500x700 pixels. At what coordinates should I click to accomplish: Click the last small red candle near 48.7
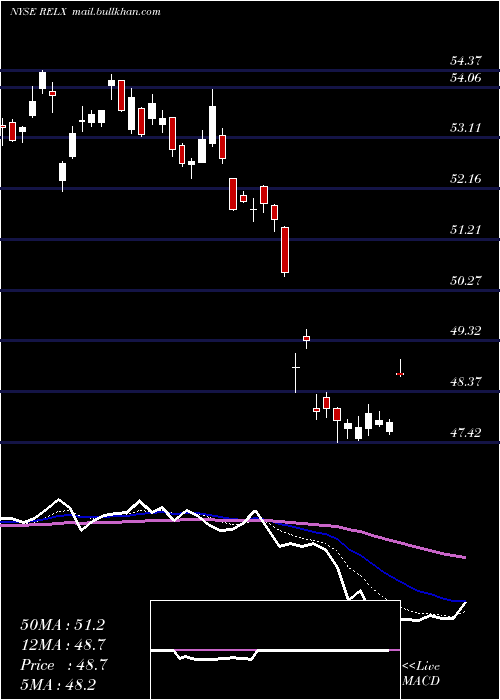pyautogui.click(x=400, y=373)
